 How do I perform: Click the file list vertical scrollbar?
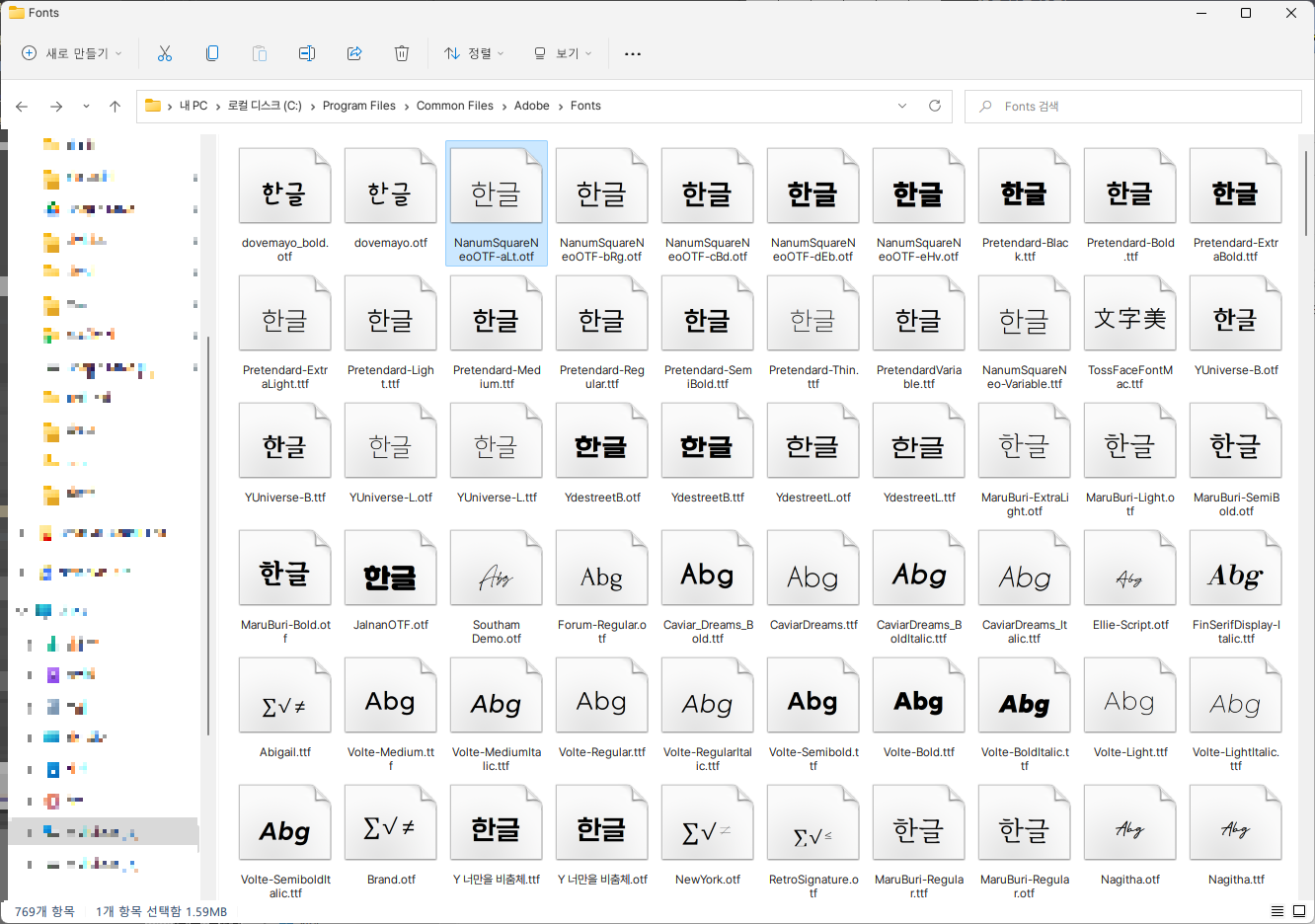pyautogui.click(x=1307, y=192)
